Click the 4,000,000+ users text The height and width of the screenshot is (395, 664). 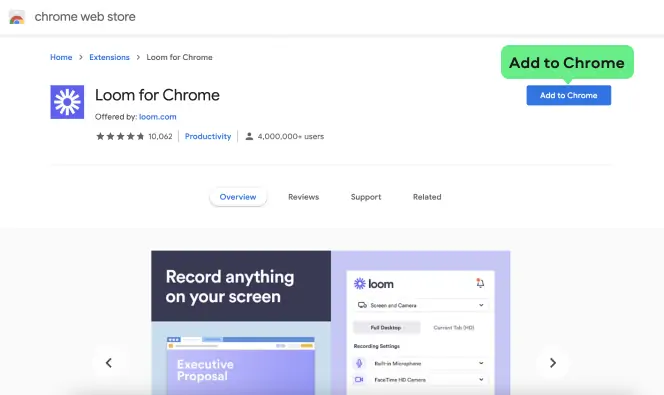(x=290, y=136)
